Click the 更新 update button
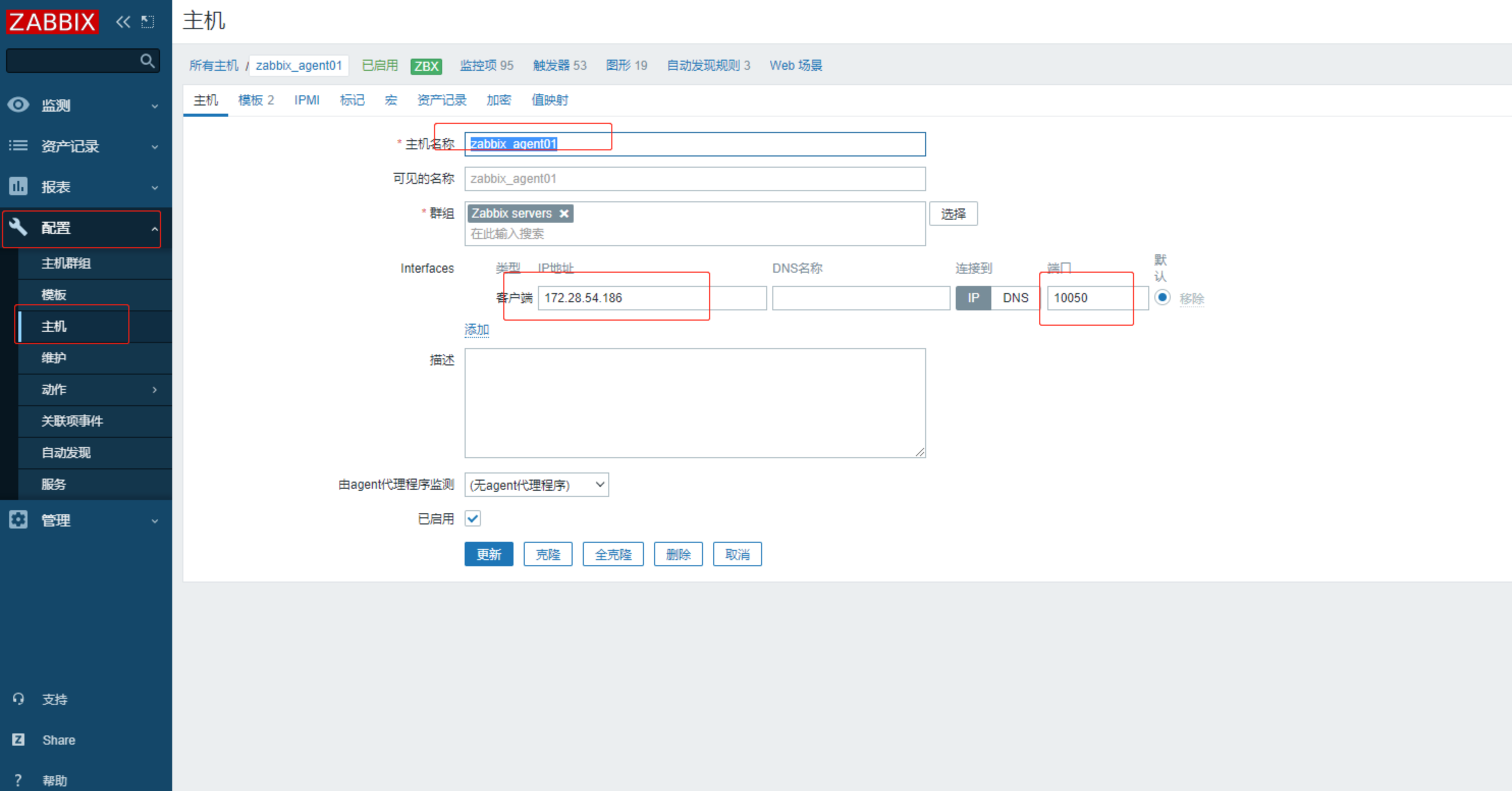The image size is (1512, 791). point(489,555)
